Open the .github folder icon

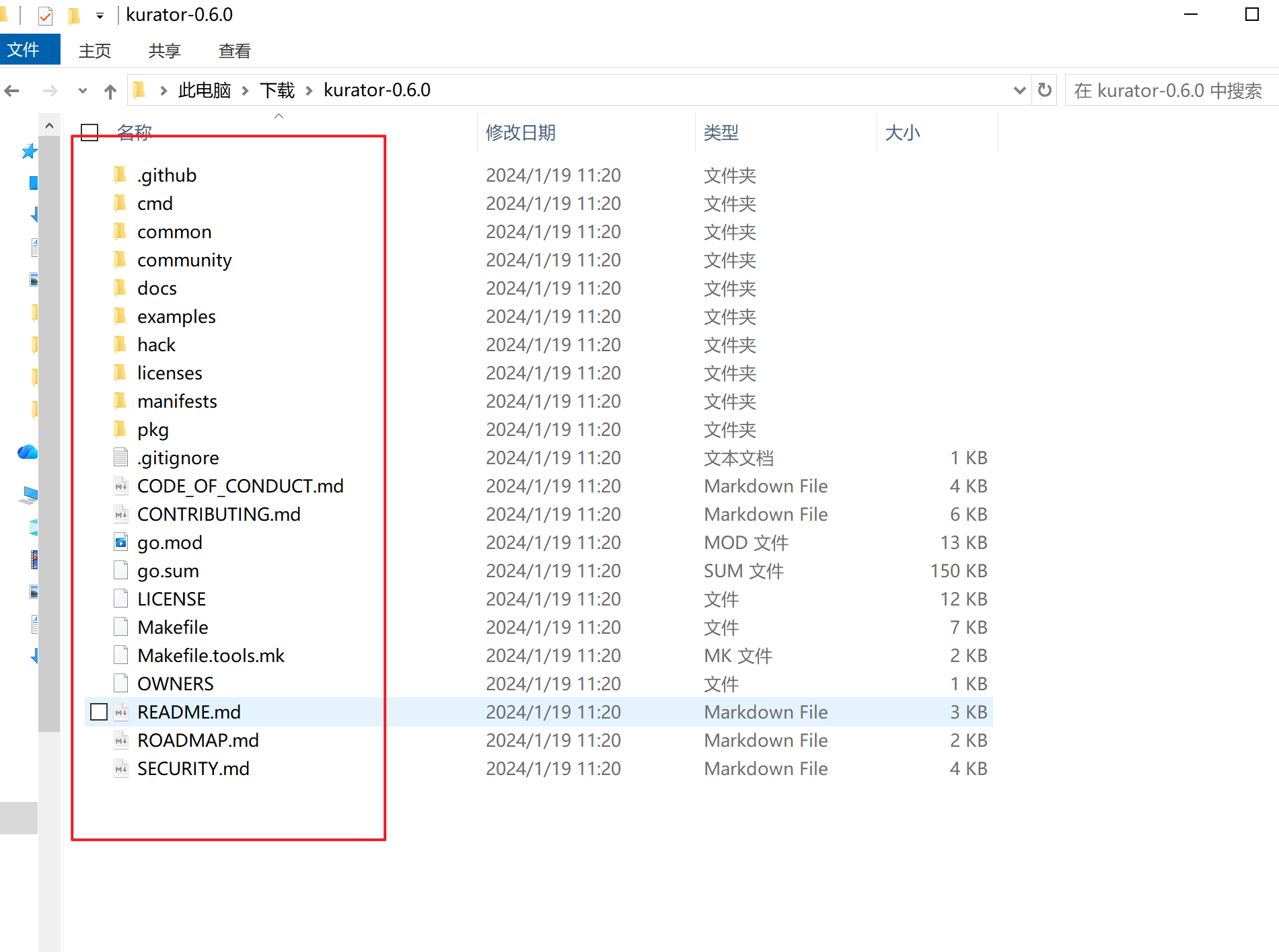120,175
